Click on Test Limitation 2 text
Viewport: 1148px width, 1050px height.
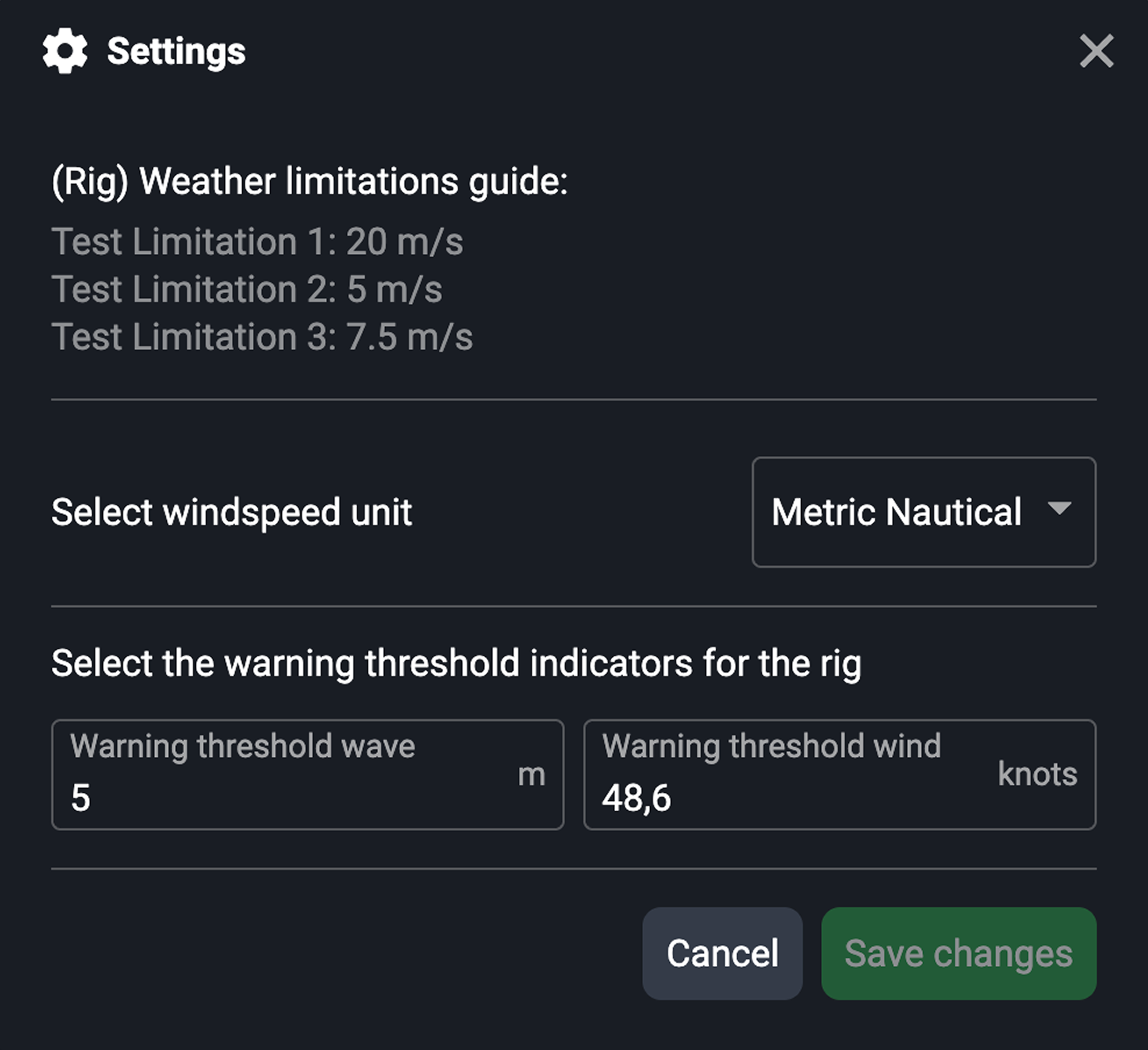coord(247,289)
